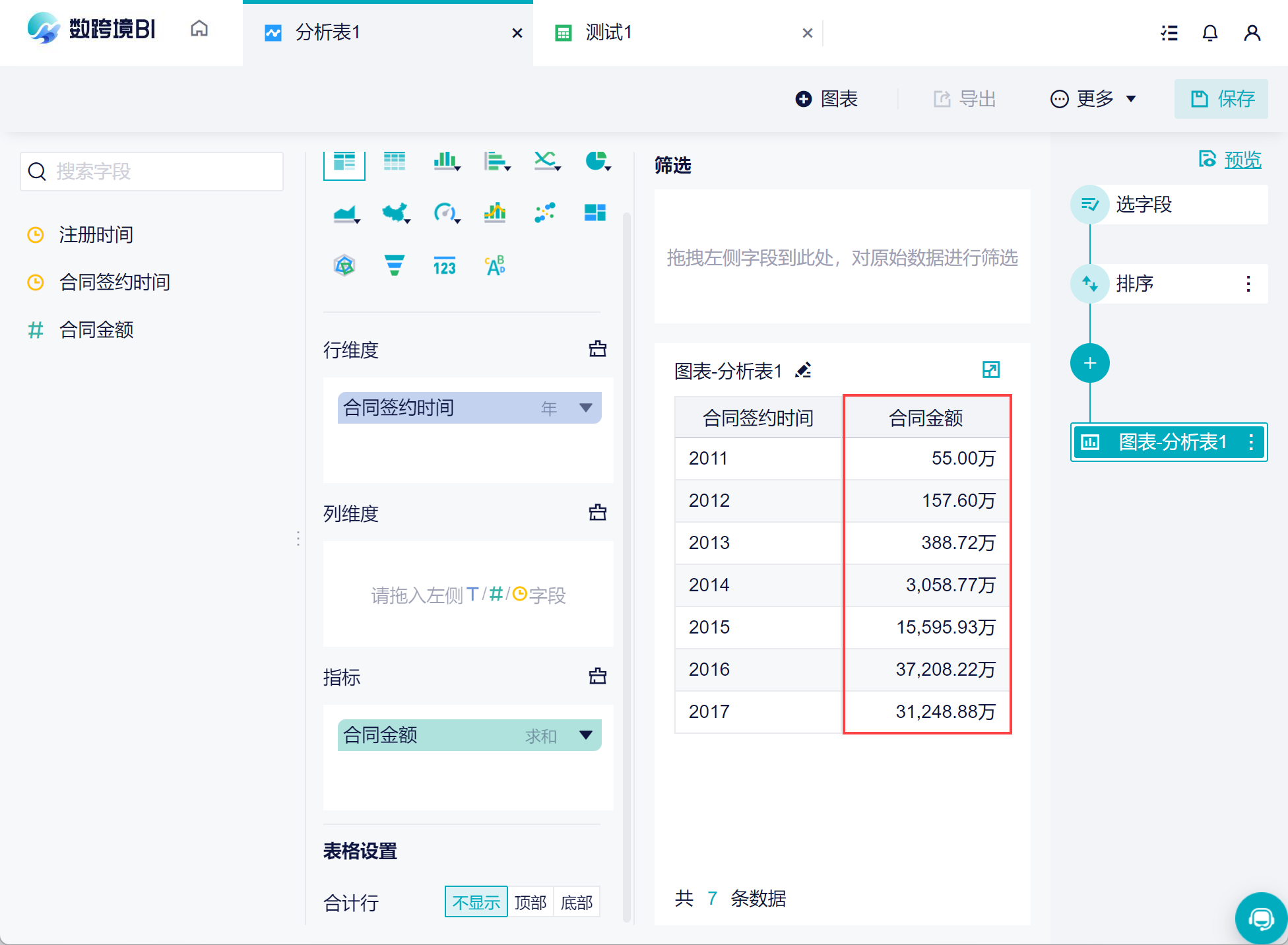Open the 排序 step options menu

(x=1248, y=284)
